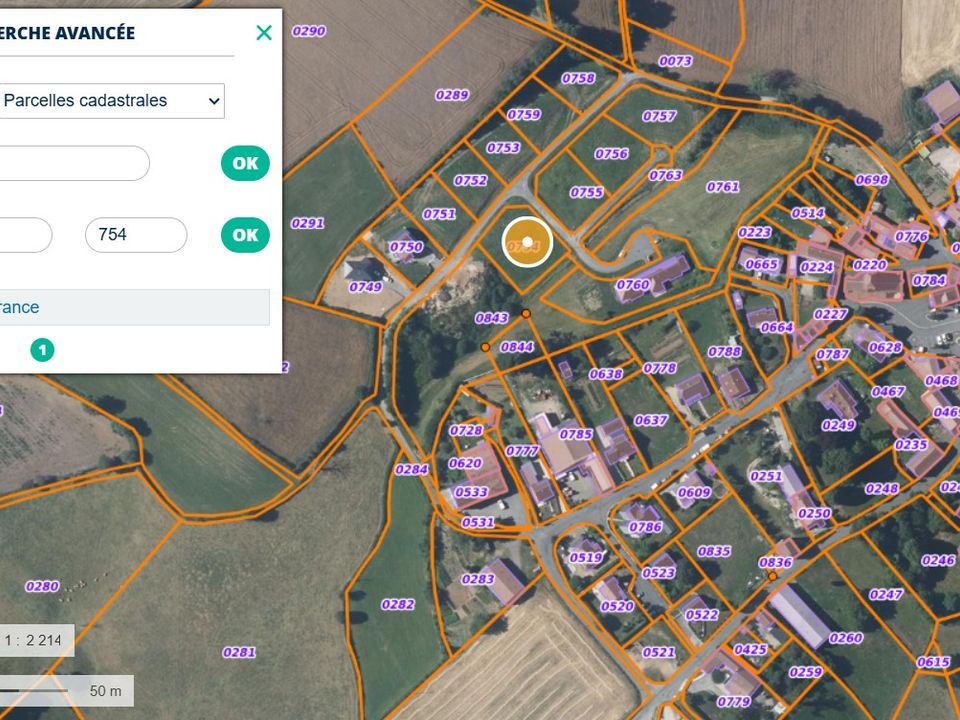Select parcel label 0788

pos(724,351)
